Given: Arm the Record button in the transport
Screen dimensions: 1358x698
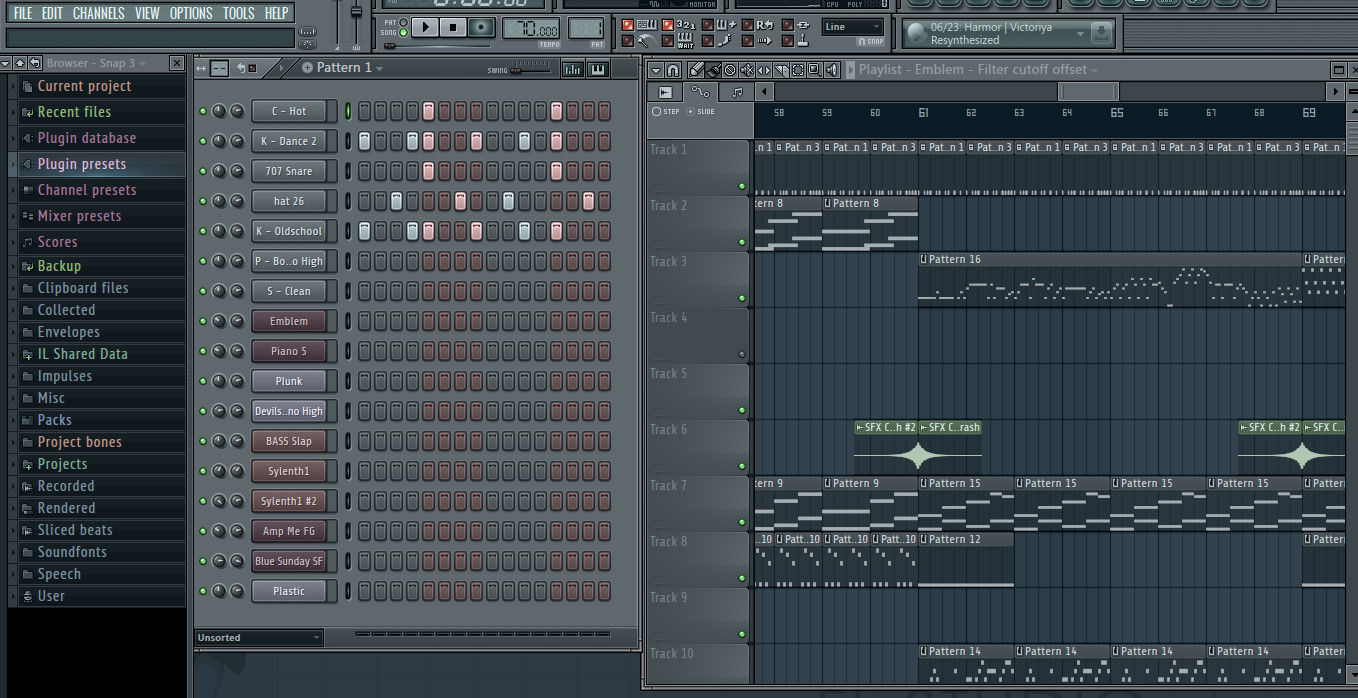Looking at the screenshot, I should [481, 27].
